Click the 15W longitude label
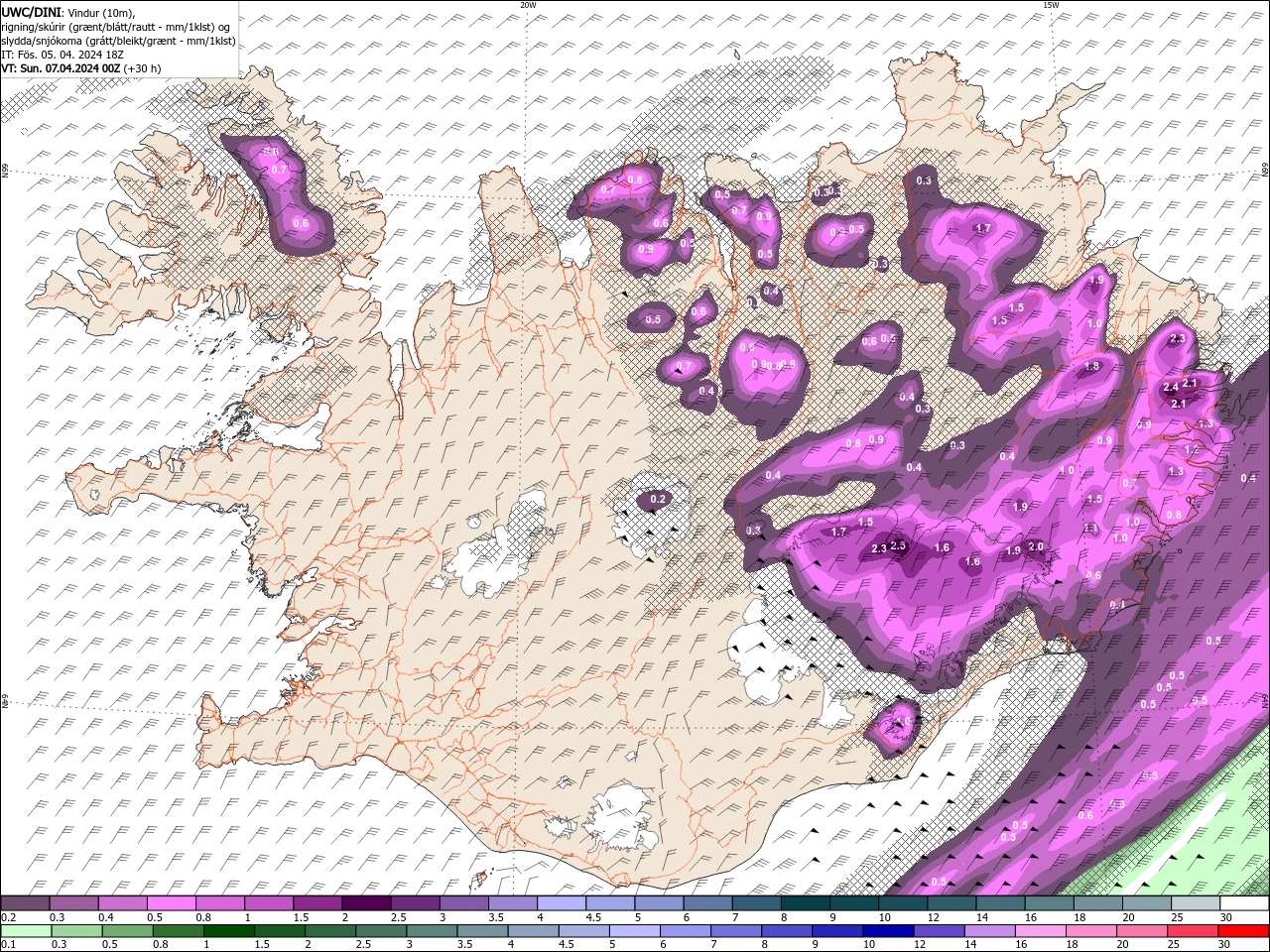1270x952 pixels. point(1051,5)
